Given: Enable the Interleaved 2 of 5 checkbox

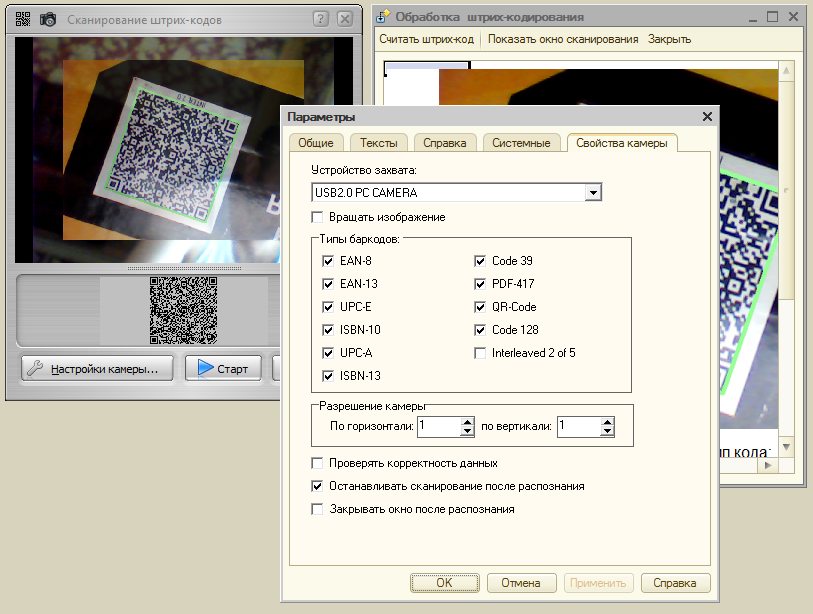Looking at the screenshot, I should 481,353.
